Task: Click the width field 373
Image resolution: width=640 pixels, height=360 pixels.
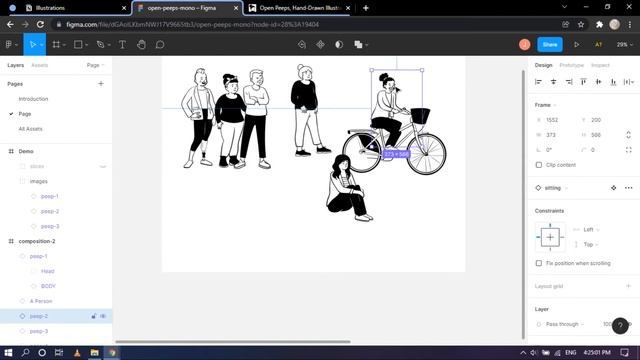Action: click(555, 135)
